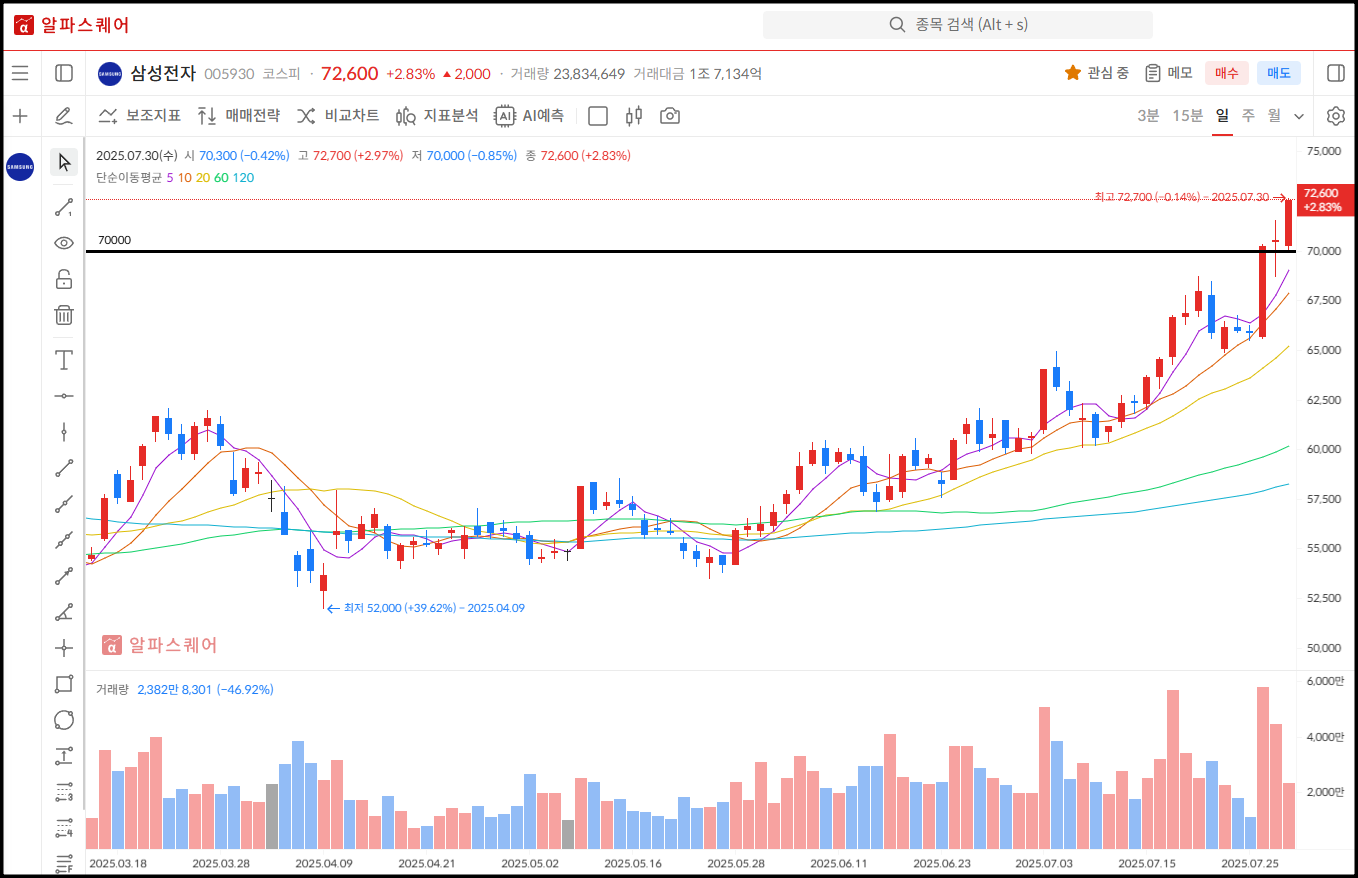The image size is (1358, 878).
Task: Select the cursor pointer tool
Action: coord(64,162)
